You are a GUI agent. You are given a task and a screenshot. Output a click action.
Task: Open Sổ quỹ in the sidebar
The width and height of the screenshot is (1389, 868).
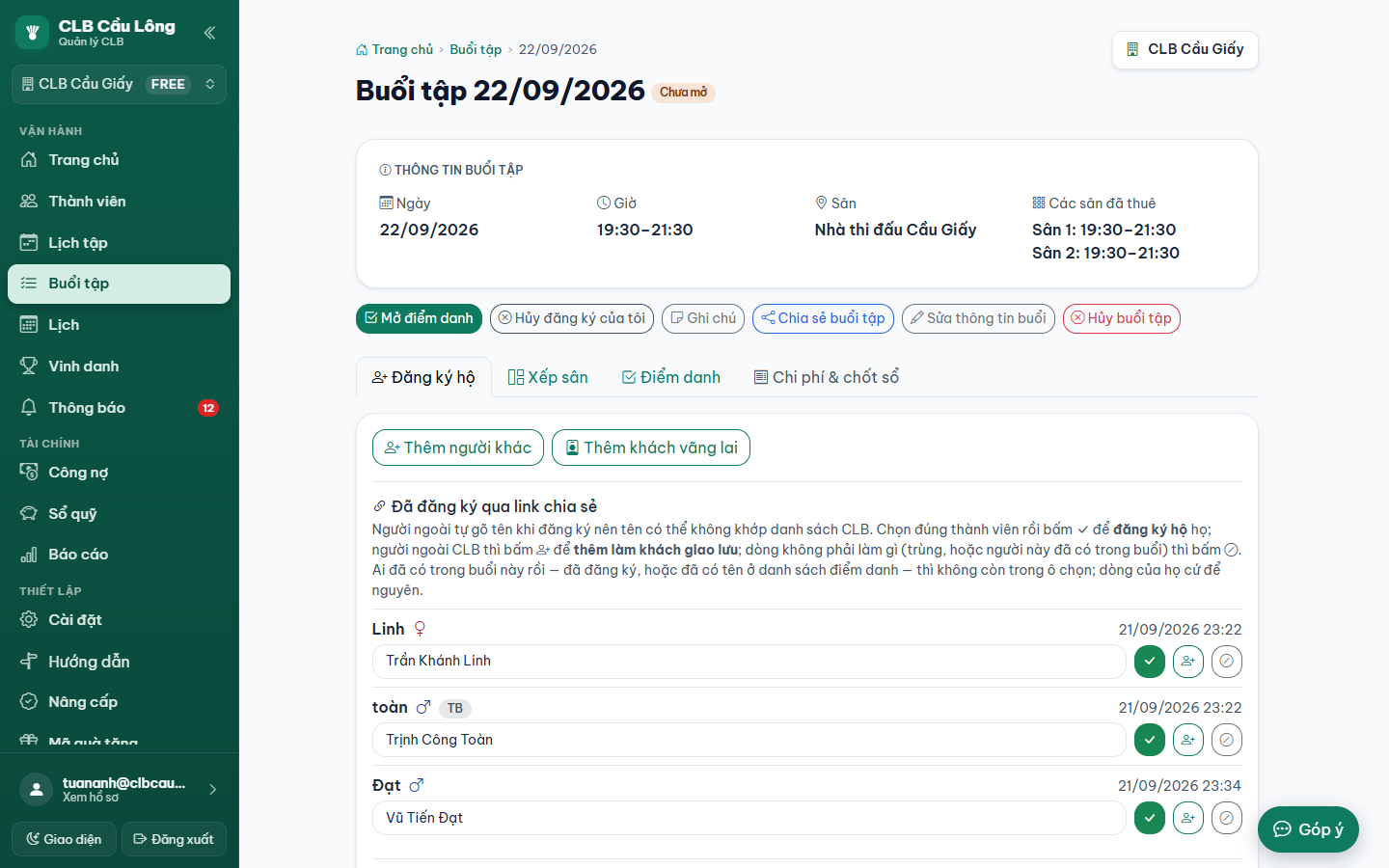(119, 514)
